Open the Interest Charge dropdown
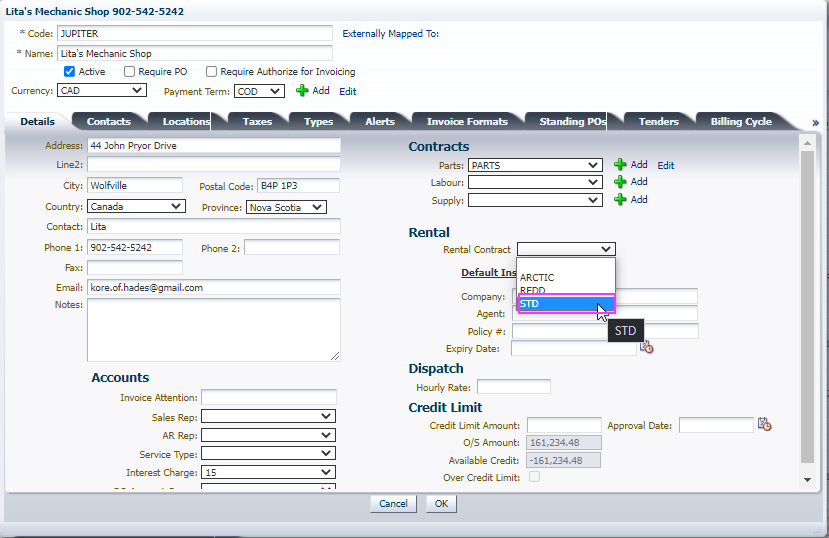The width and height of the screenshot is (829, 538). [x=268, y=472]
